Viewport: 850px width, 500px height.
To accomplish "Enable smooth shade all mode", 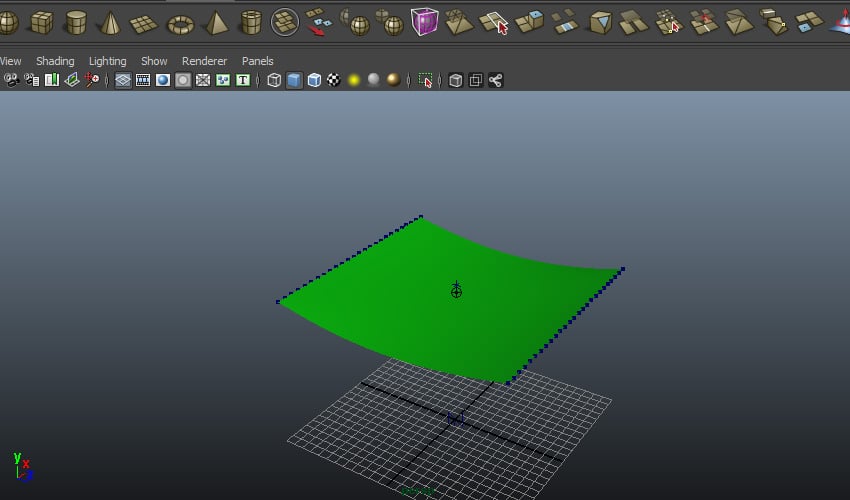I will coord(294,80).
